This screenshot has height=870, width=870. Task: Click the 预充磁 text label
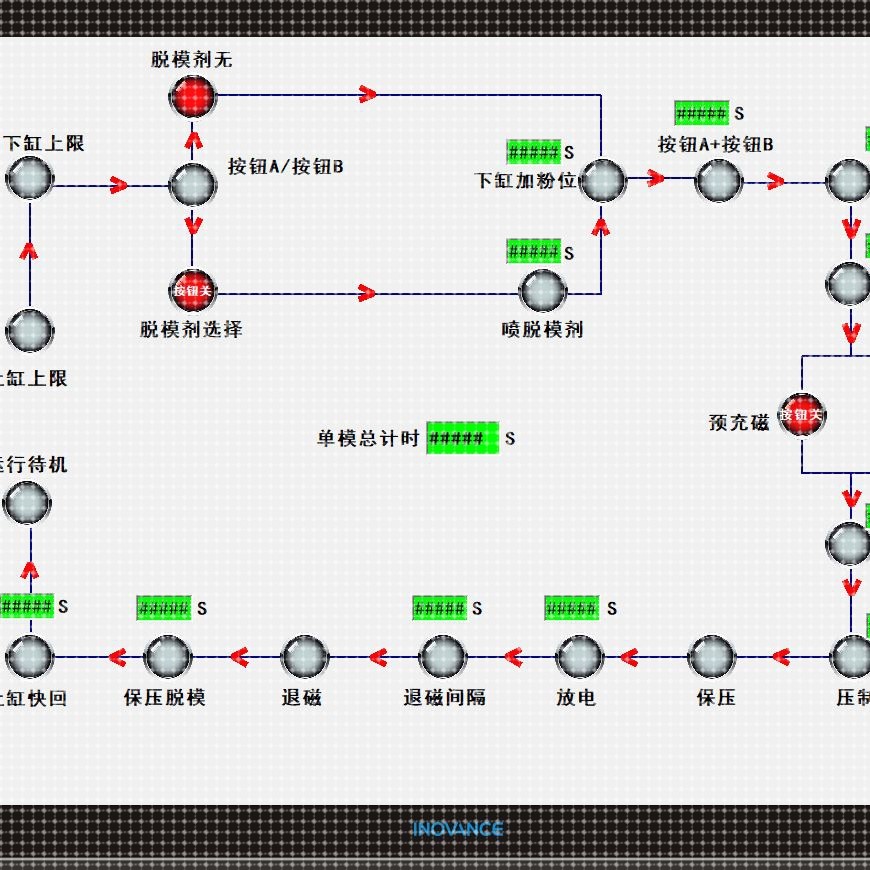click(x=739, y=422)
